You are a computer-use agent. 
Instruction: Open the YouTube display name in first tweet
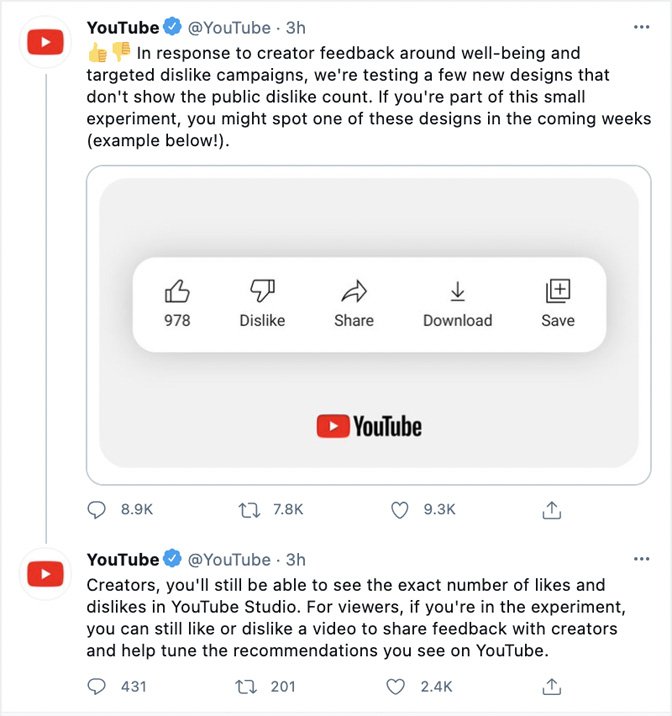(x=123, y=28)
